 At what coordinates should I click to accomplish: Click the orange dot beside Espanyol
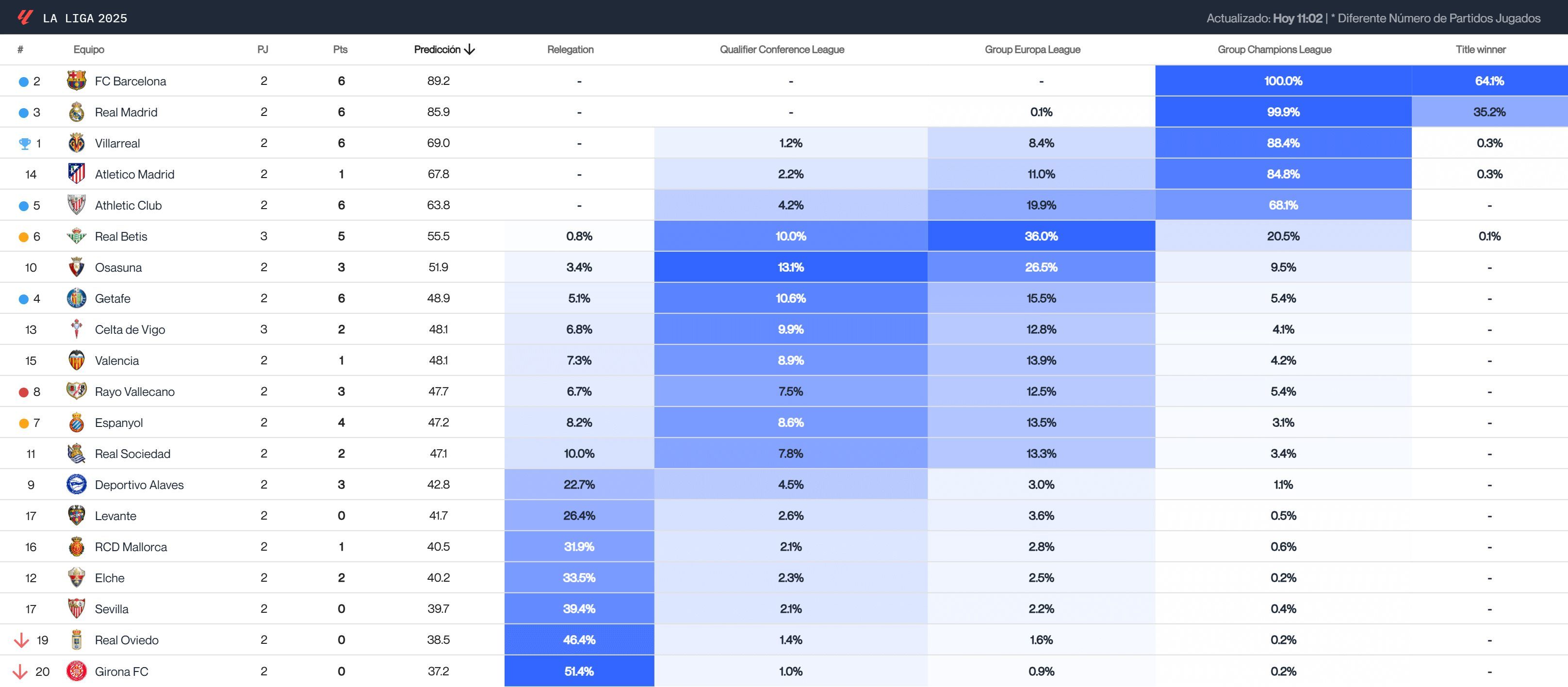(x=22, y=422)
